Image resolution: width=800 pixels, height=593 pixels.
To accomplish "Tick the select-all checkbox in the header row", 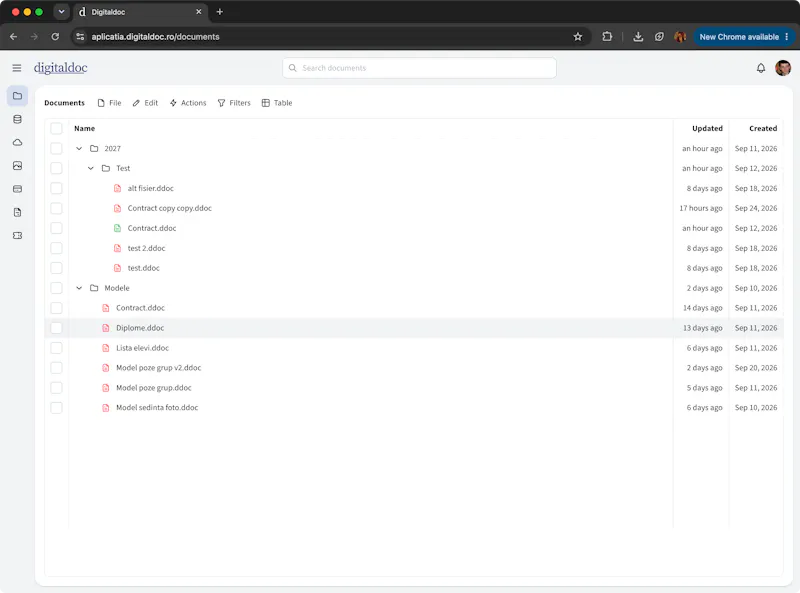I will pyautogui.click(x=56, y=129).
